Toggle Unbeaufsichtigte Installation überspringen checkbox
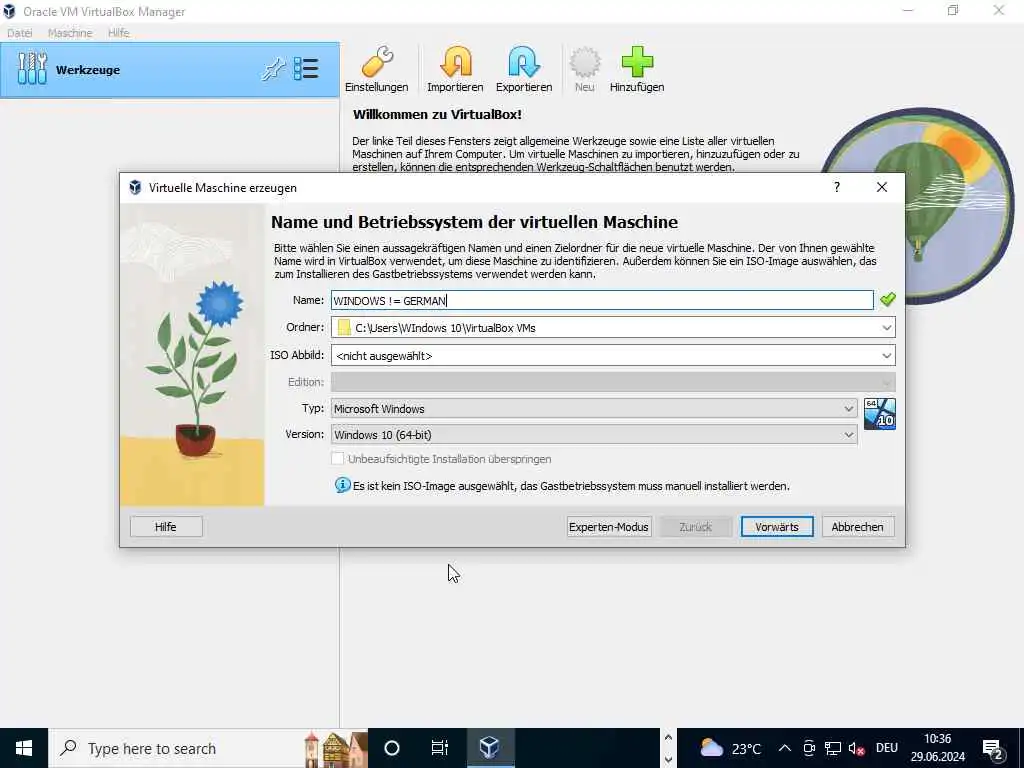 click(x=338, y=459)
